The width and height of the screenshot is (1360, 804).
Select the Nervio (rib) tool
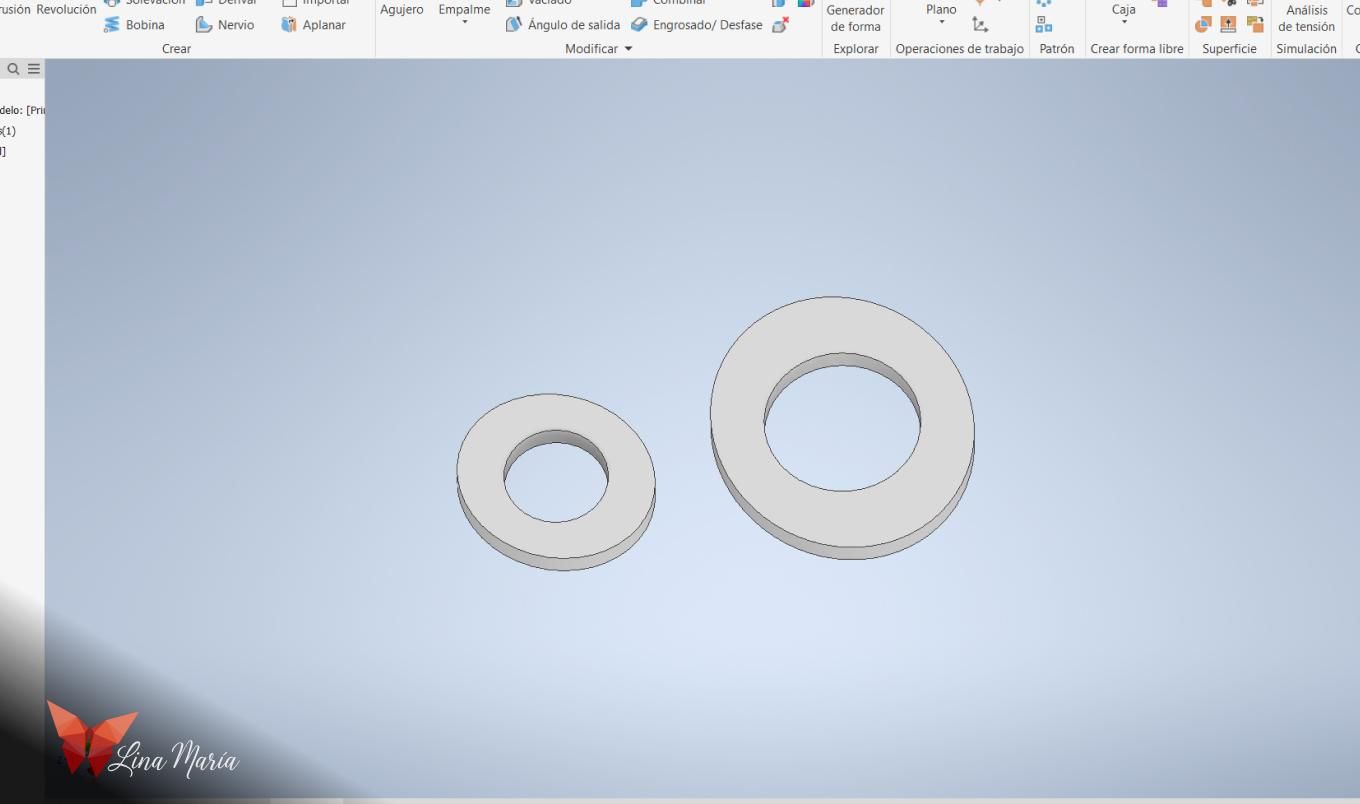[x=224, y=25]
